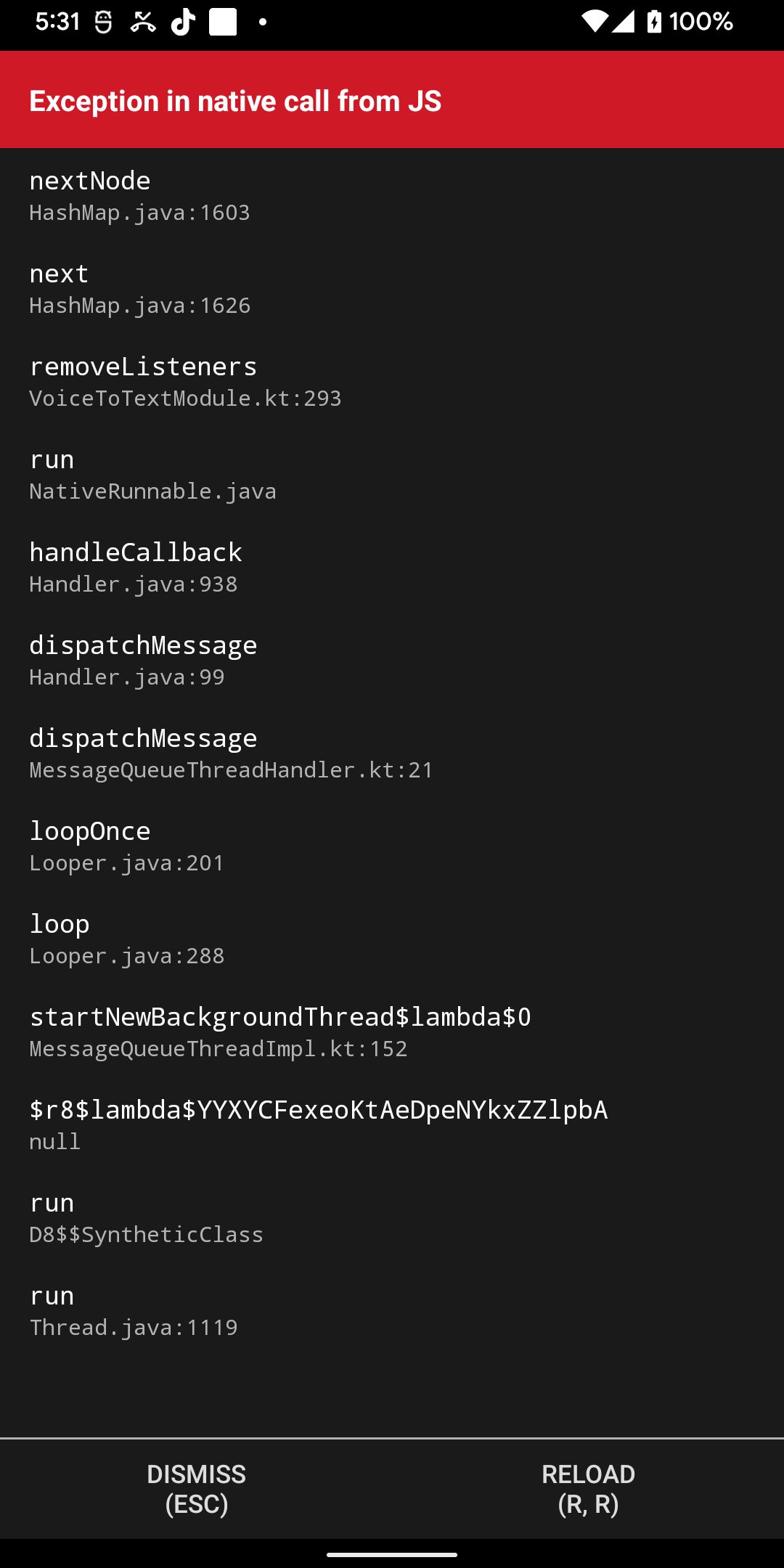Tap the Wi-Fi signal icon
Screen dimensions: 784x1568
[595, 22]
